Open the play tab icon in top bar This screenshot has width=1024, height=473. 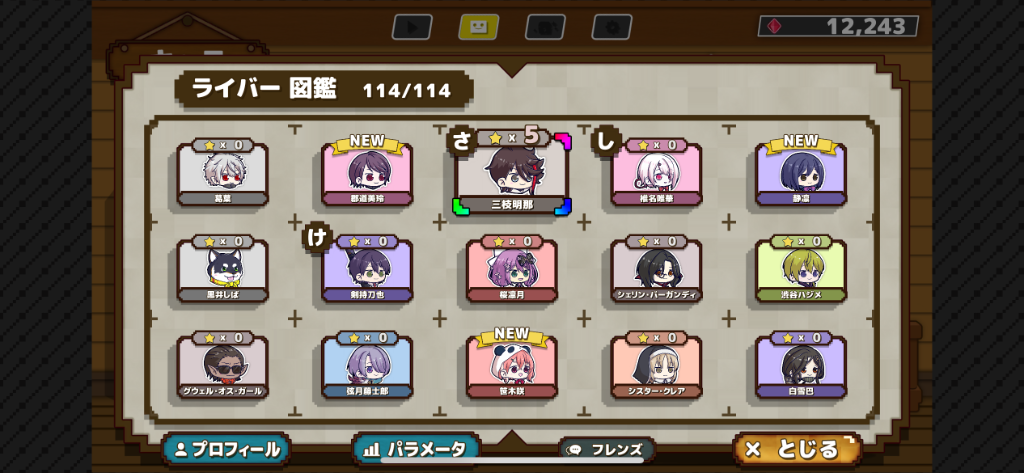(x=412, y=27)
